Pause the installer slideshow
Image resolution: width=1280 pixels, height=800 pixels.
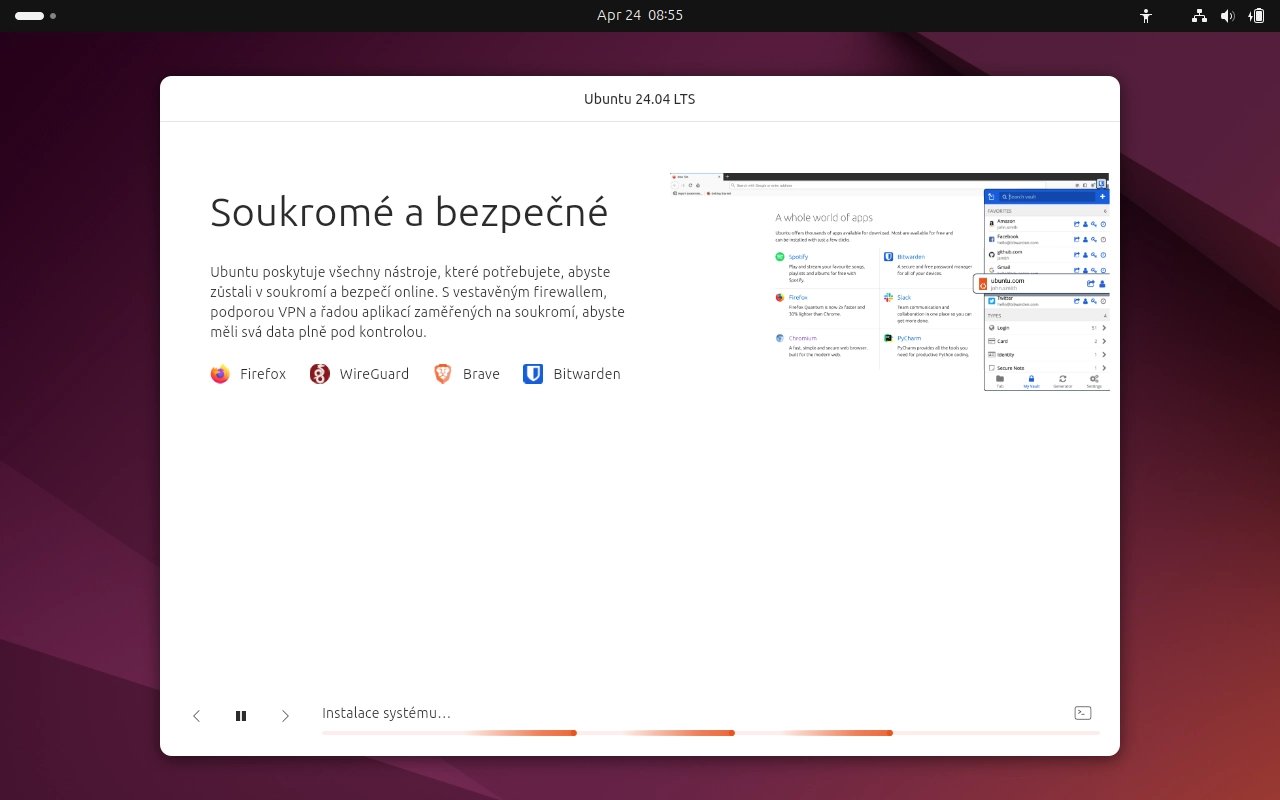[x=241, y=716]
